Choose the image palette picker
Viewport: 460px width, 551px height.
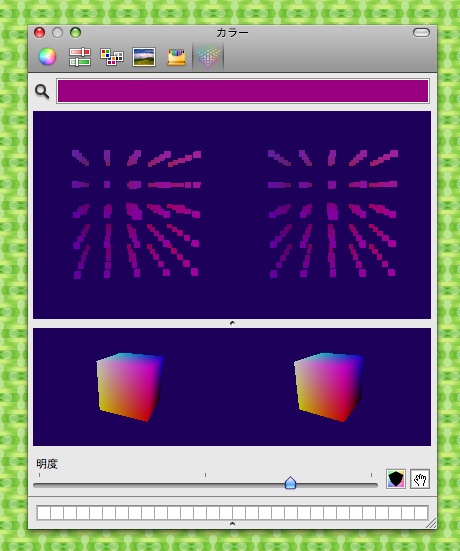(x=144, y=57)
